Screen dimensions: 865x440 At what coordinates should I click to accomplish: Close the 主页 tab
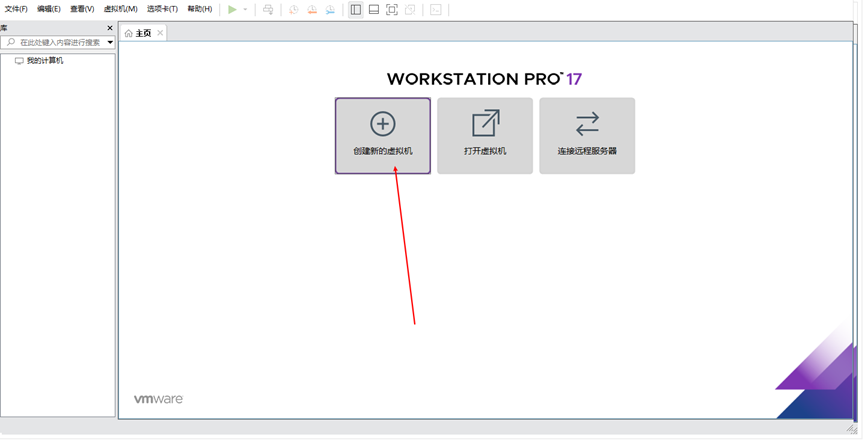[160, 33]
